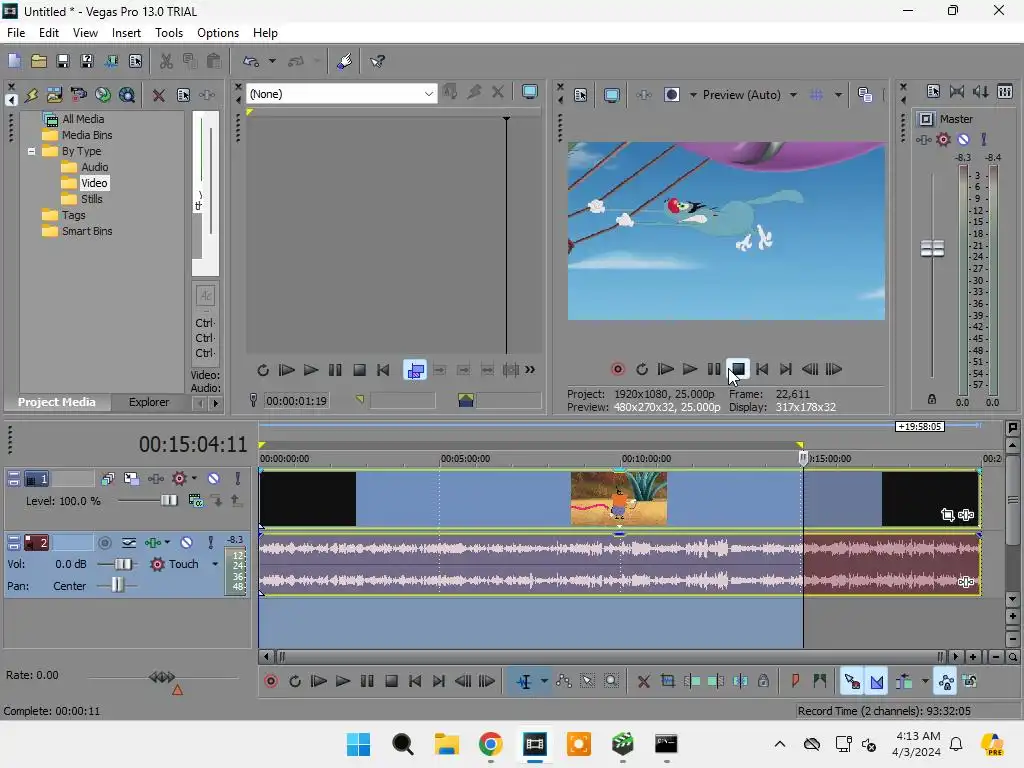The width and height of the screenshot is (1024, 768).
Task: Open the Tools menu
Action: tap(168, 33)
